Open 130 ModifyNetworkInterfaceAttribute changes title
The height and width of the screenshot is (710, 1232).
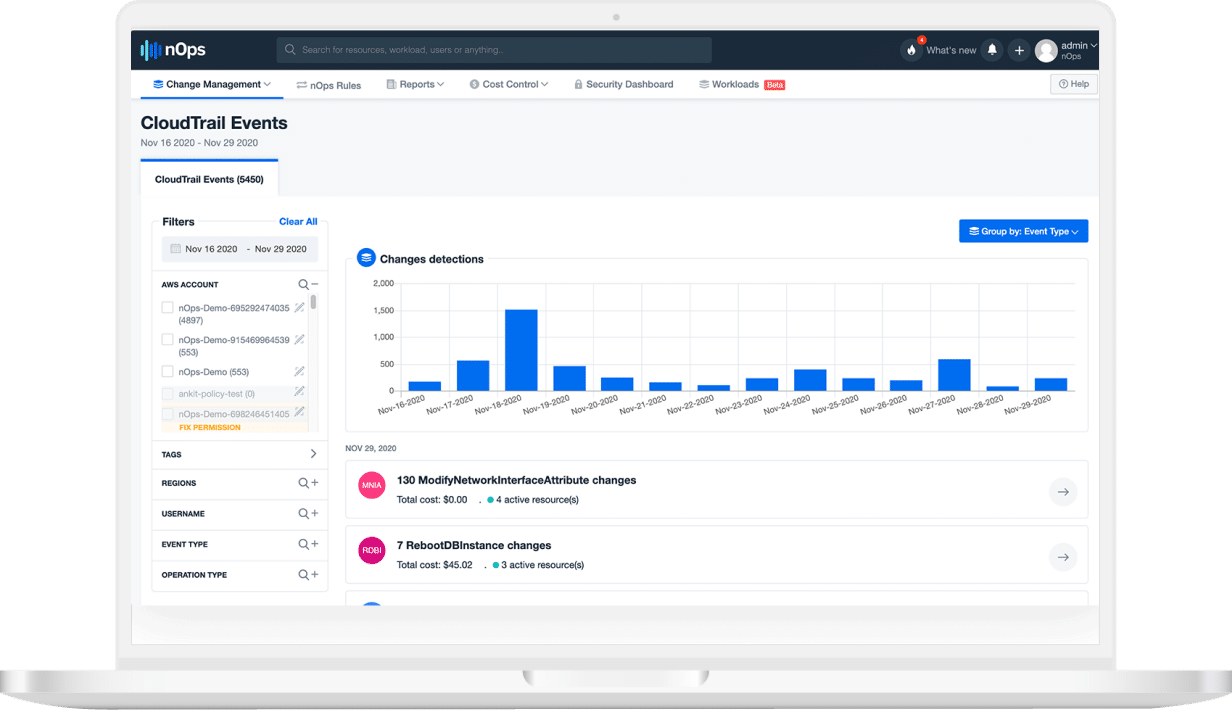tap(516, 480)
